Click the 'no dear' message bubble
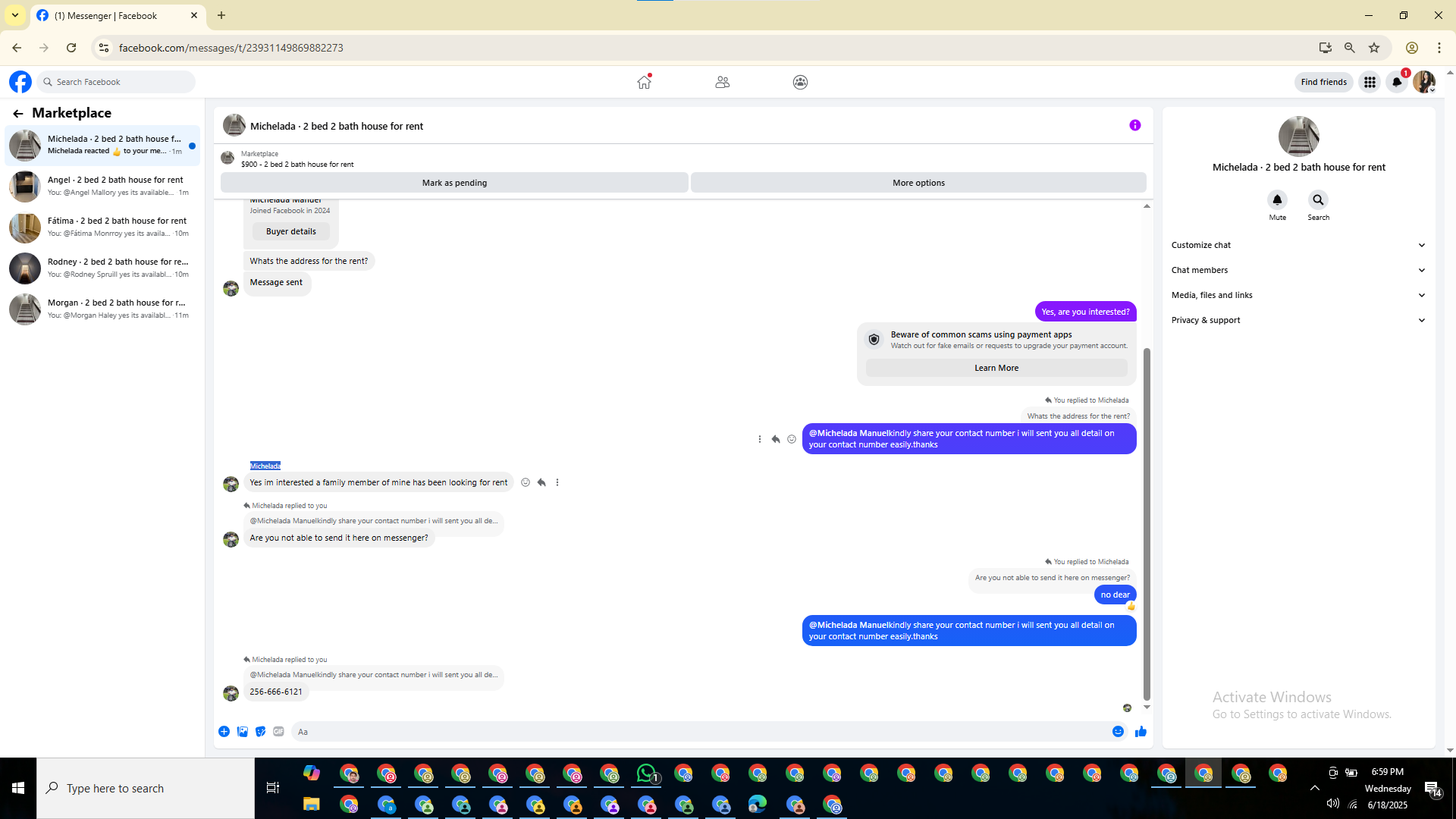The image size is (1456, 819). tap(1115, 595)
